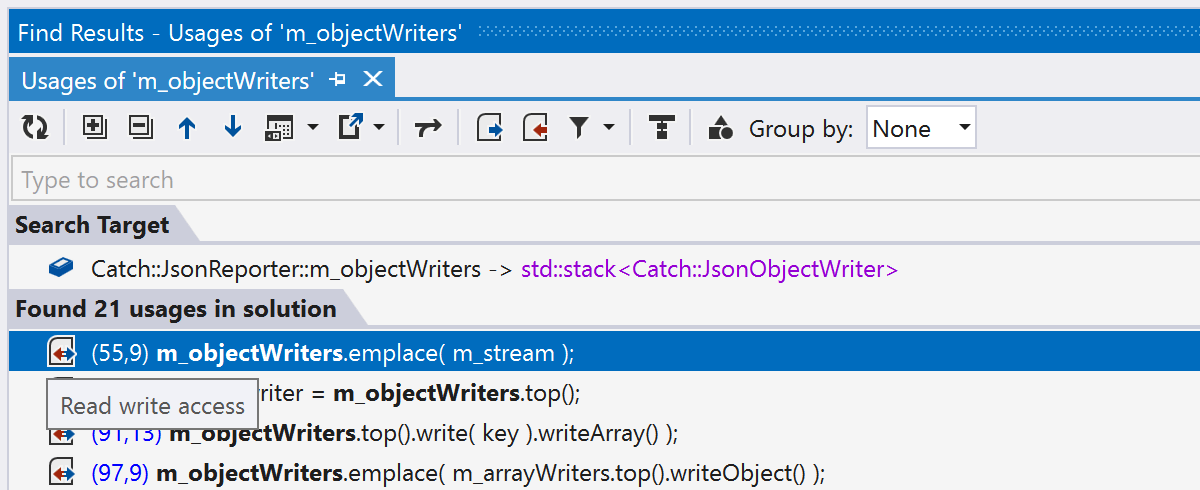Open the export results dropdown arrow
The height and width of the screenshot is (490, 1200).
(x=379, y=128)
